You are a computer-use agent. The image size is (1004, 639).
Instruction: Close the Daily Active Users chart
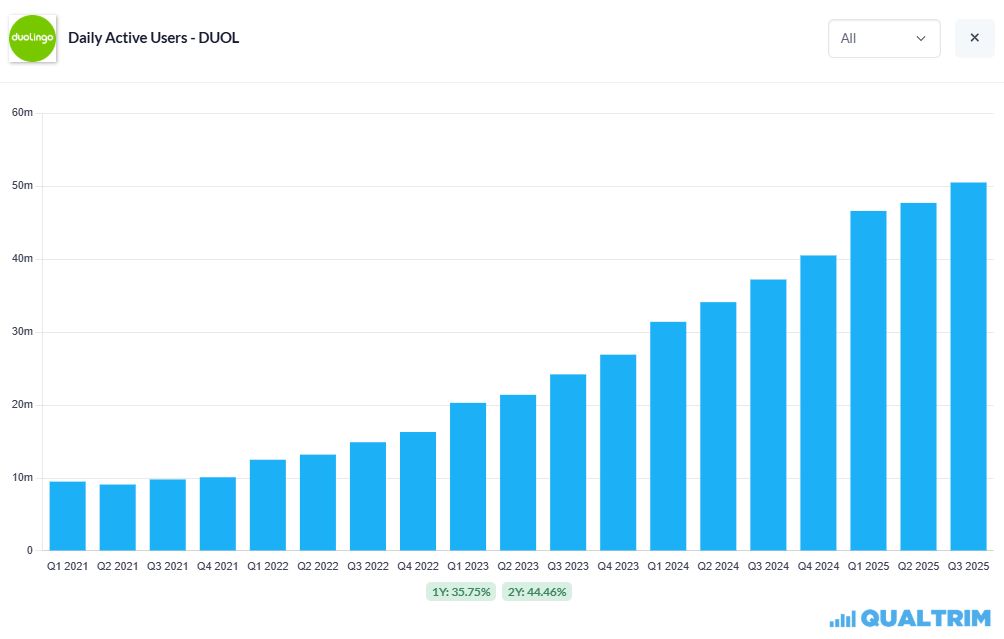975,38
